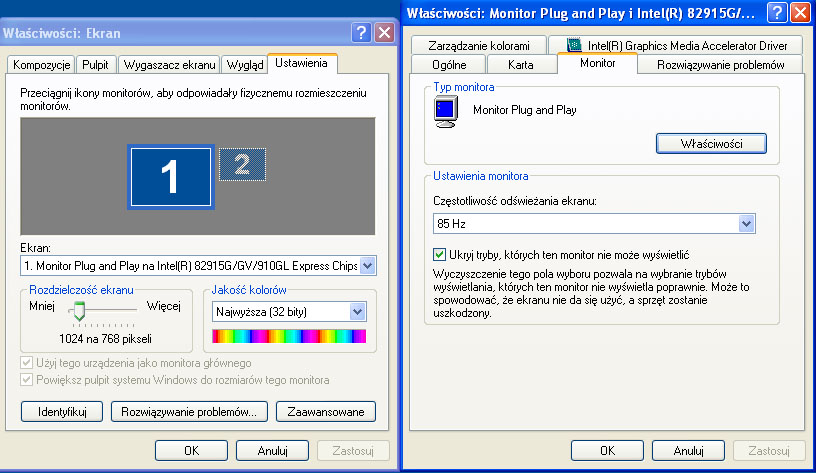Click the rainbow color quality preview bar
Viewport: 816px width, 473px height.
click(x=289, y=336)
